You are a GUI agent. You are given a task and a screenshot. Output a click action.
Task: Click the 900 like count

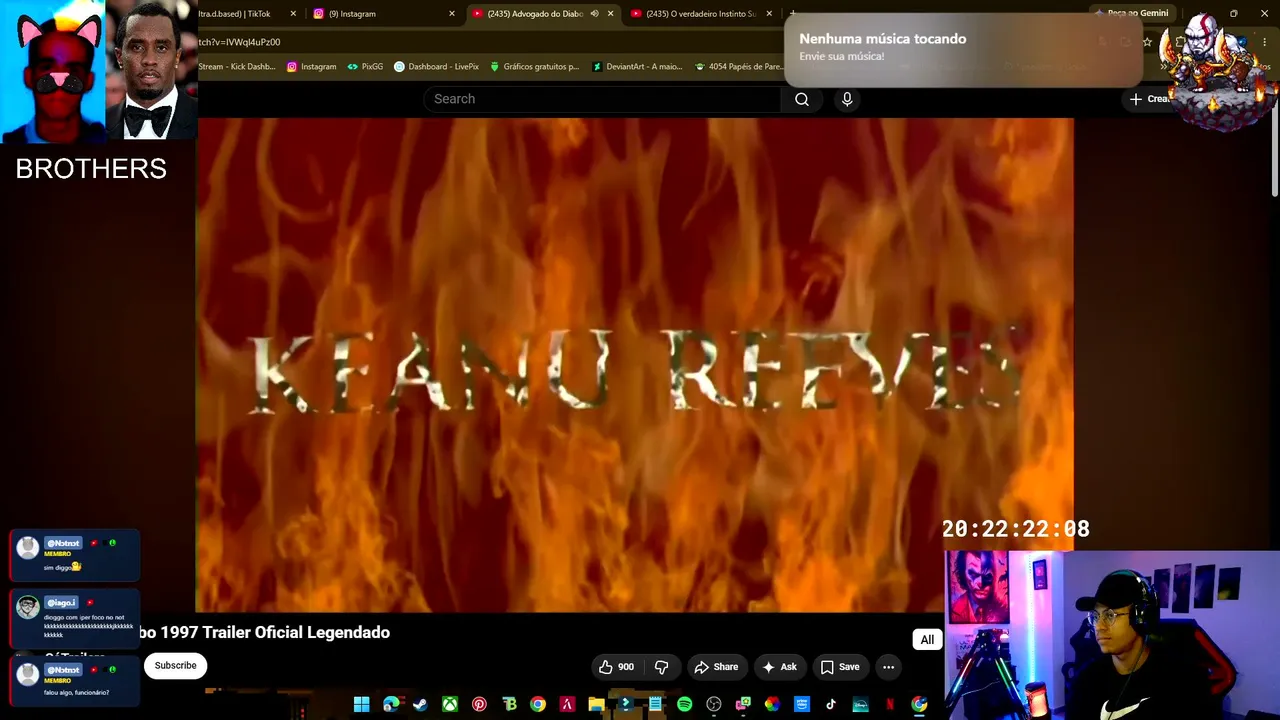pos(626,667)
